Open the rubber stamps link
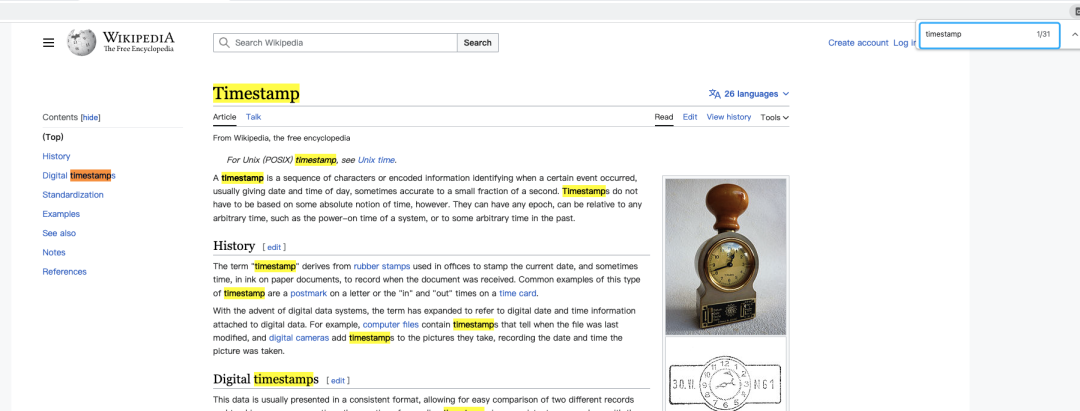 382,267
